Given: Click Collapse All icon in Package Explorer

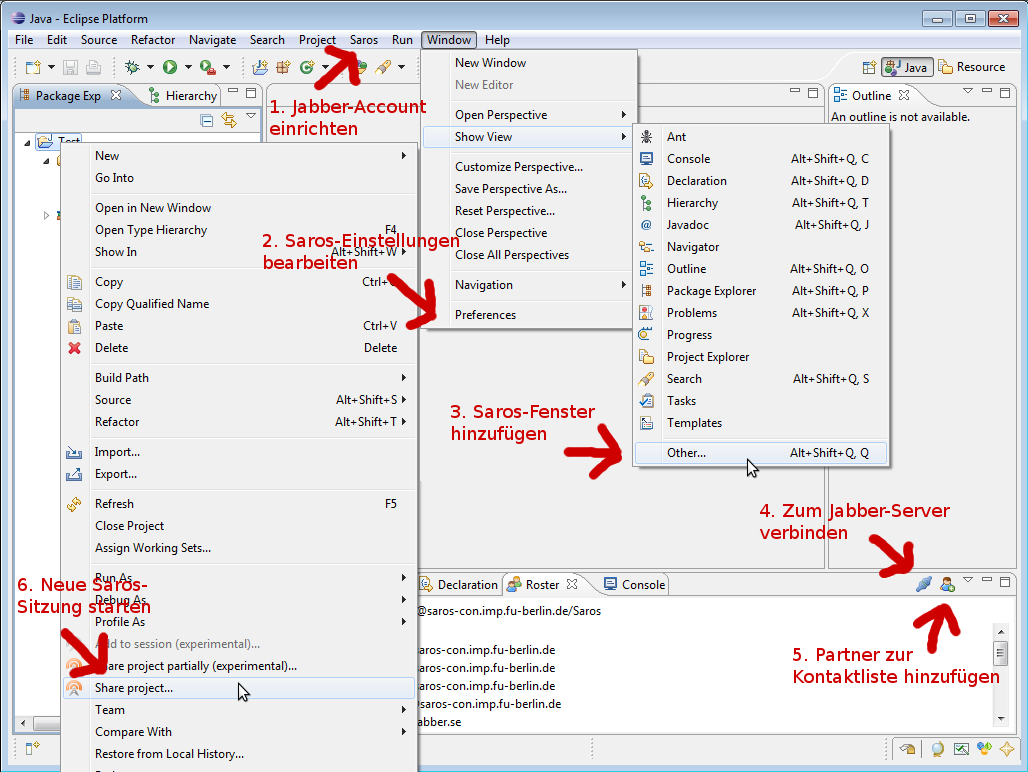Looking at the screenshot, I should [x=207, y=120].
